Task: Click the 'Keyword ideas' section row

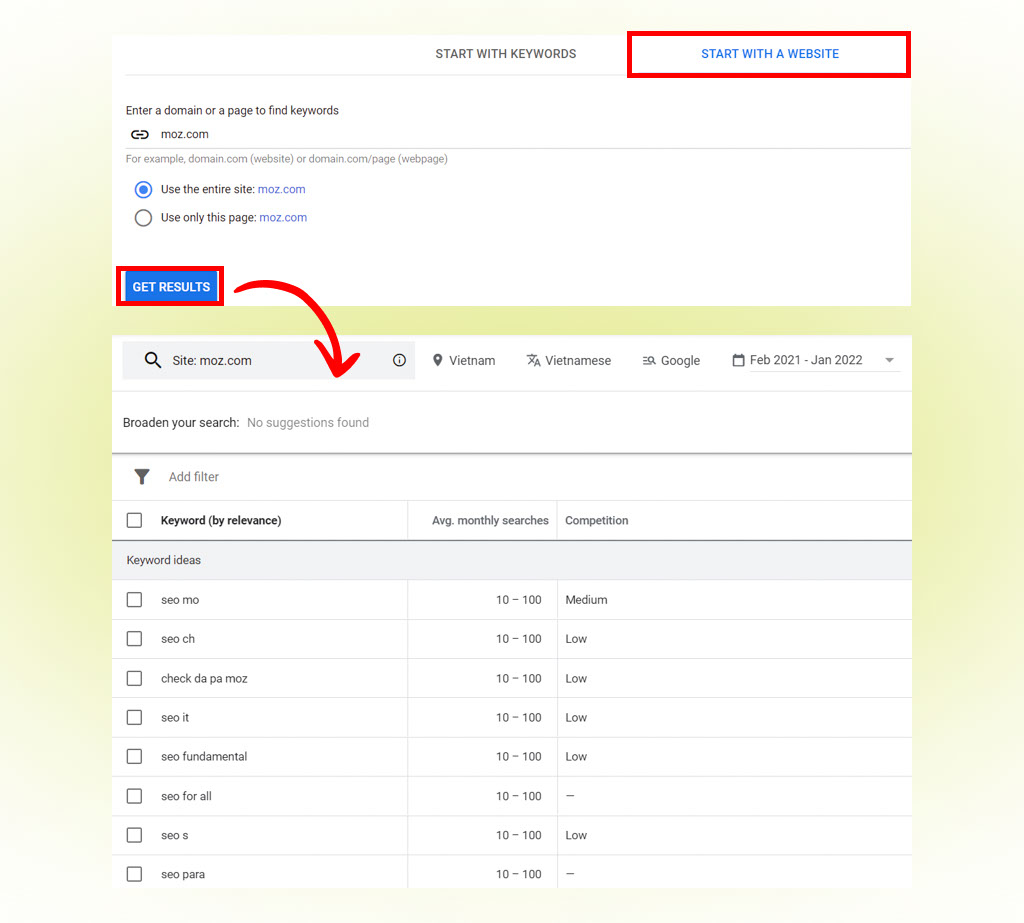Action: 511,560
